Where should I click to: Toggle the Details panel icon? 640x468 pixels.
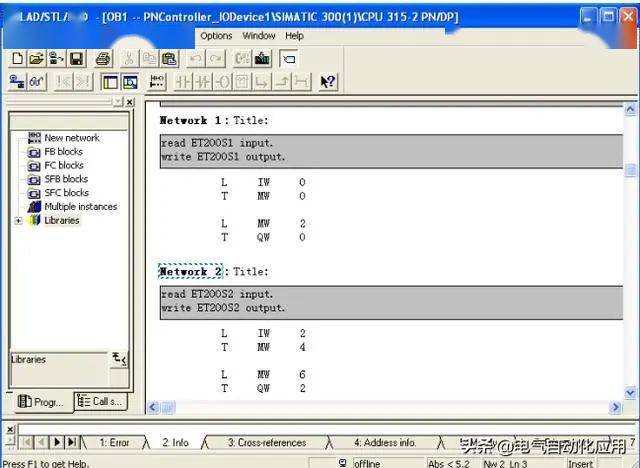tap(130, 82)
